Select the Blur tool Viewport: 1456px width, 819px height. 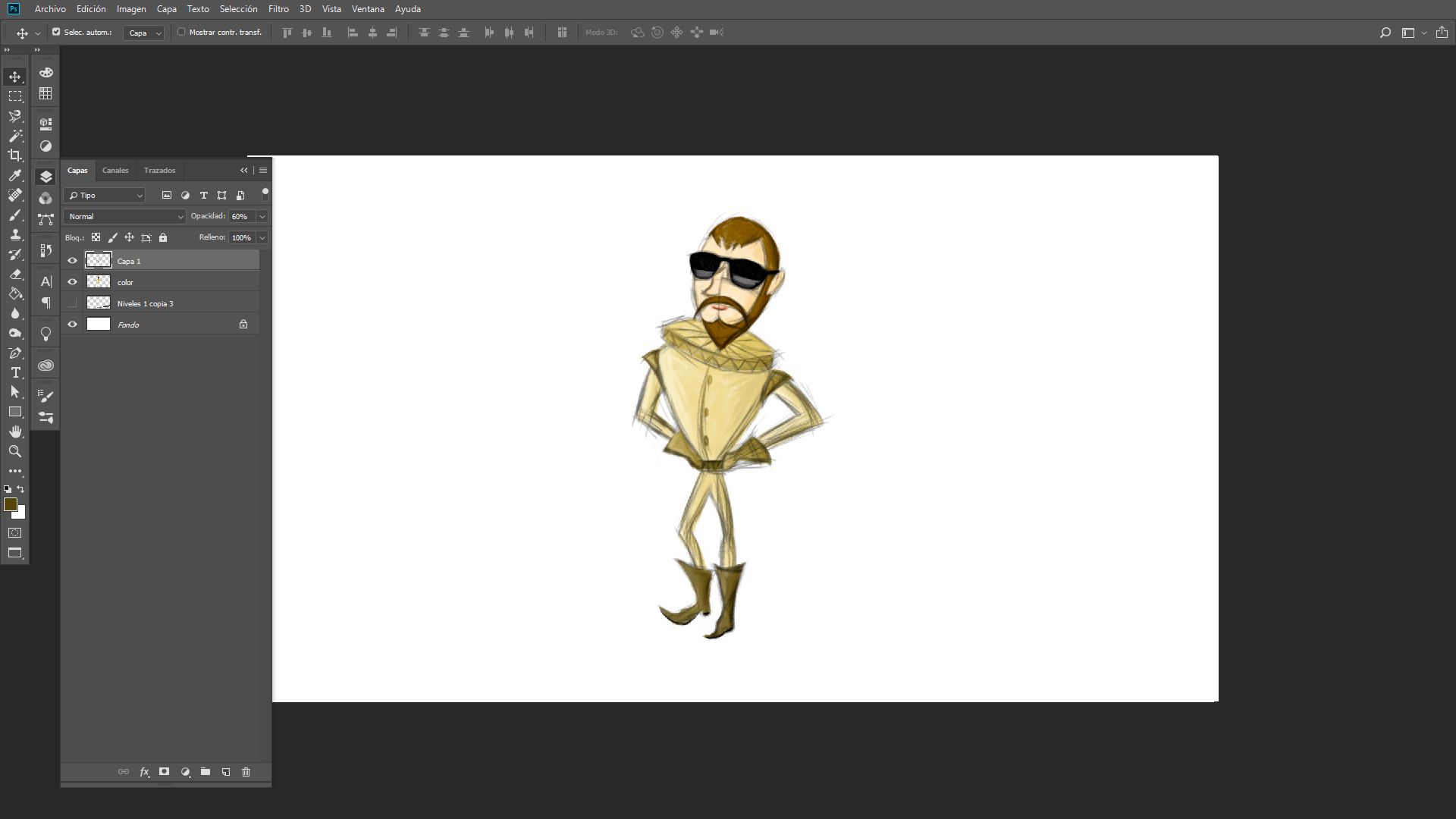15,313
